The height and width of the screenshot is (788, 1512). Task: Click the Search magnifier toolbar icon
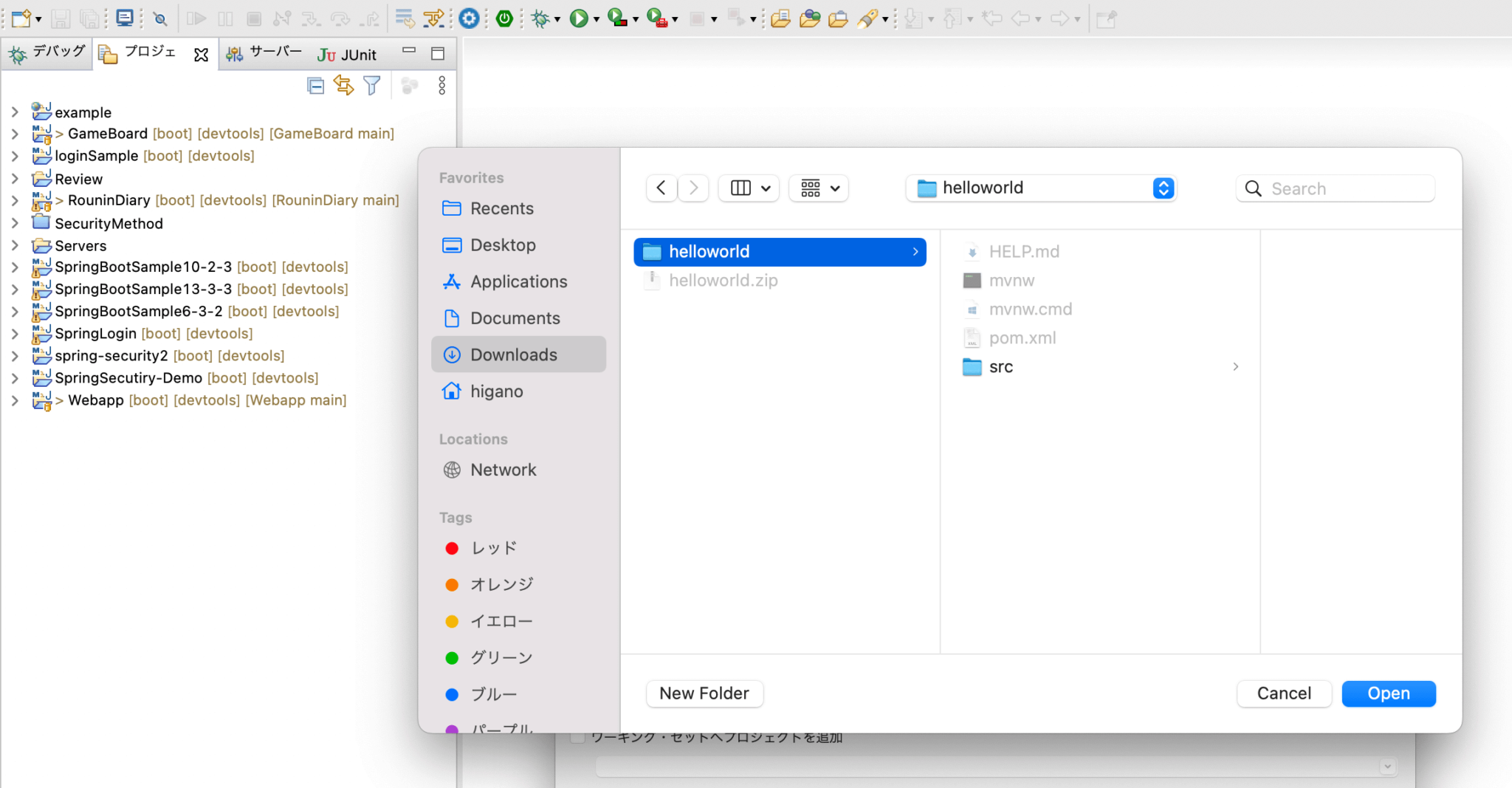click(159, 18)
